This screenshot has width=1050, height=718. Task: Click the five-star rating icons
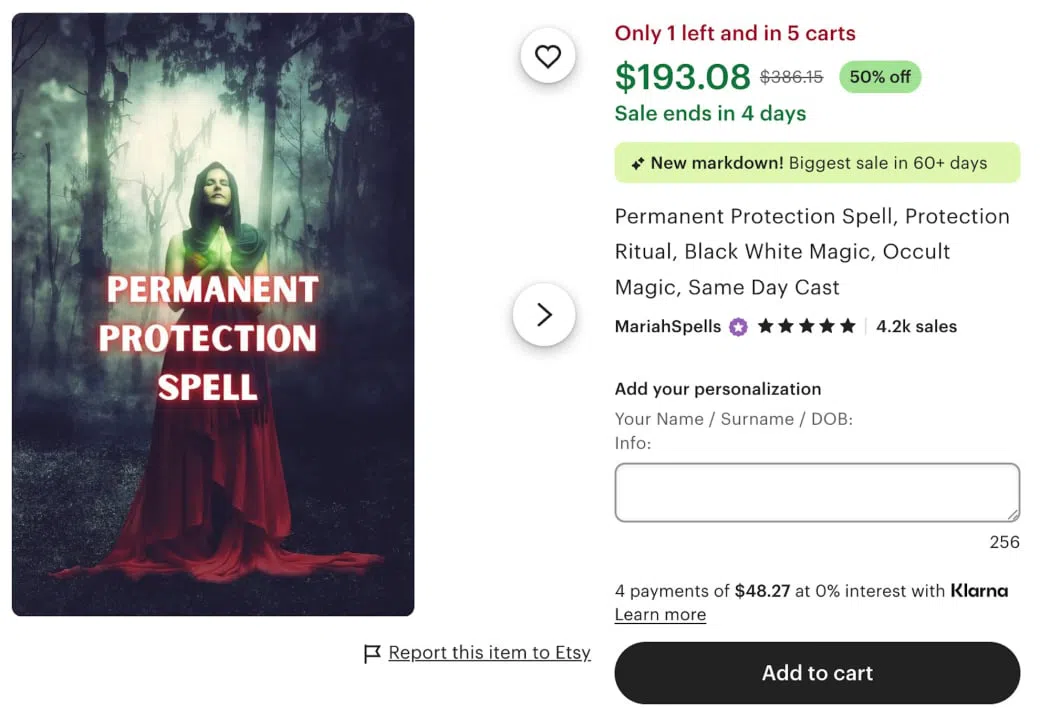coord(806,327)
